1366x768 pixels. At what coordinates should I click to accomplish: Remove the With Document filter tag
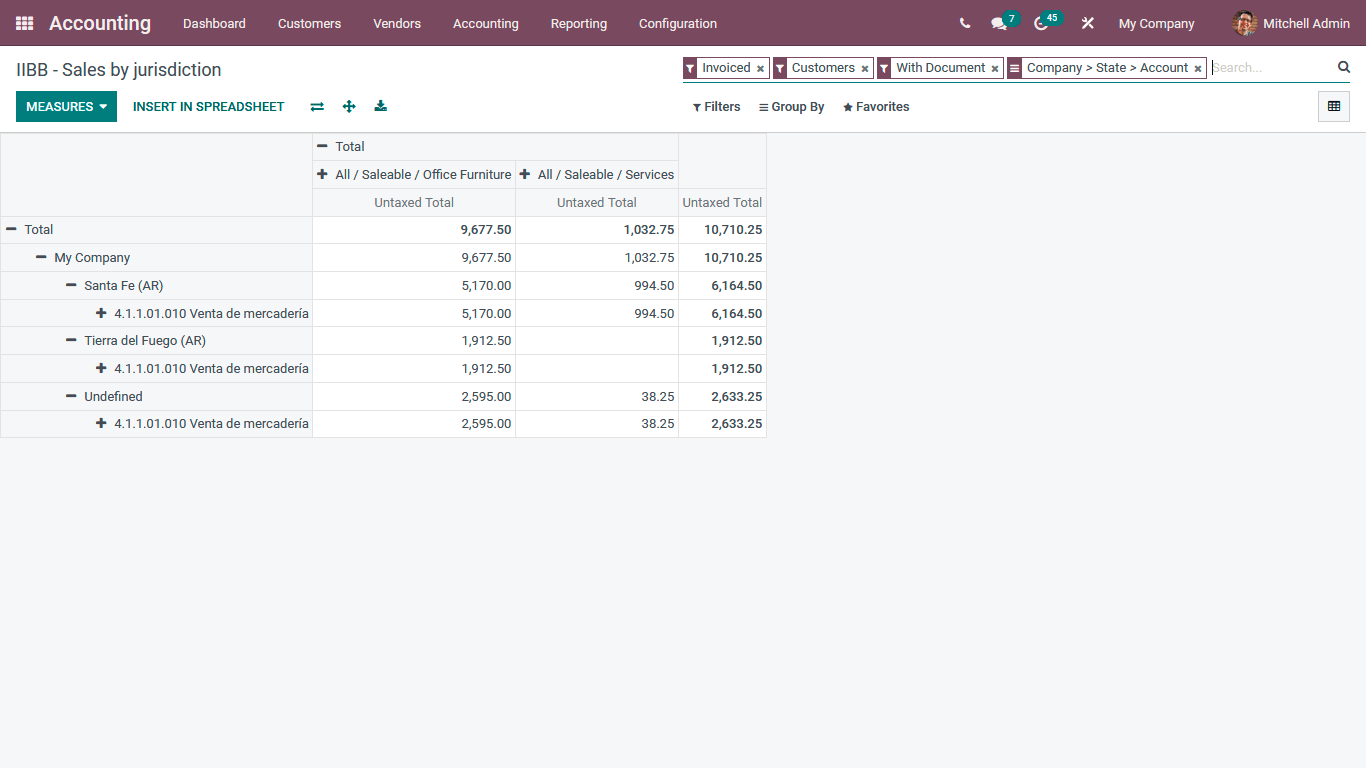(995, 69)
